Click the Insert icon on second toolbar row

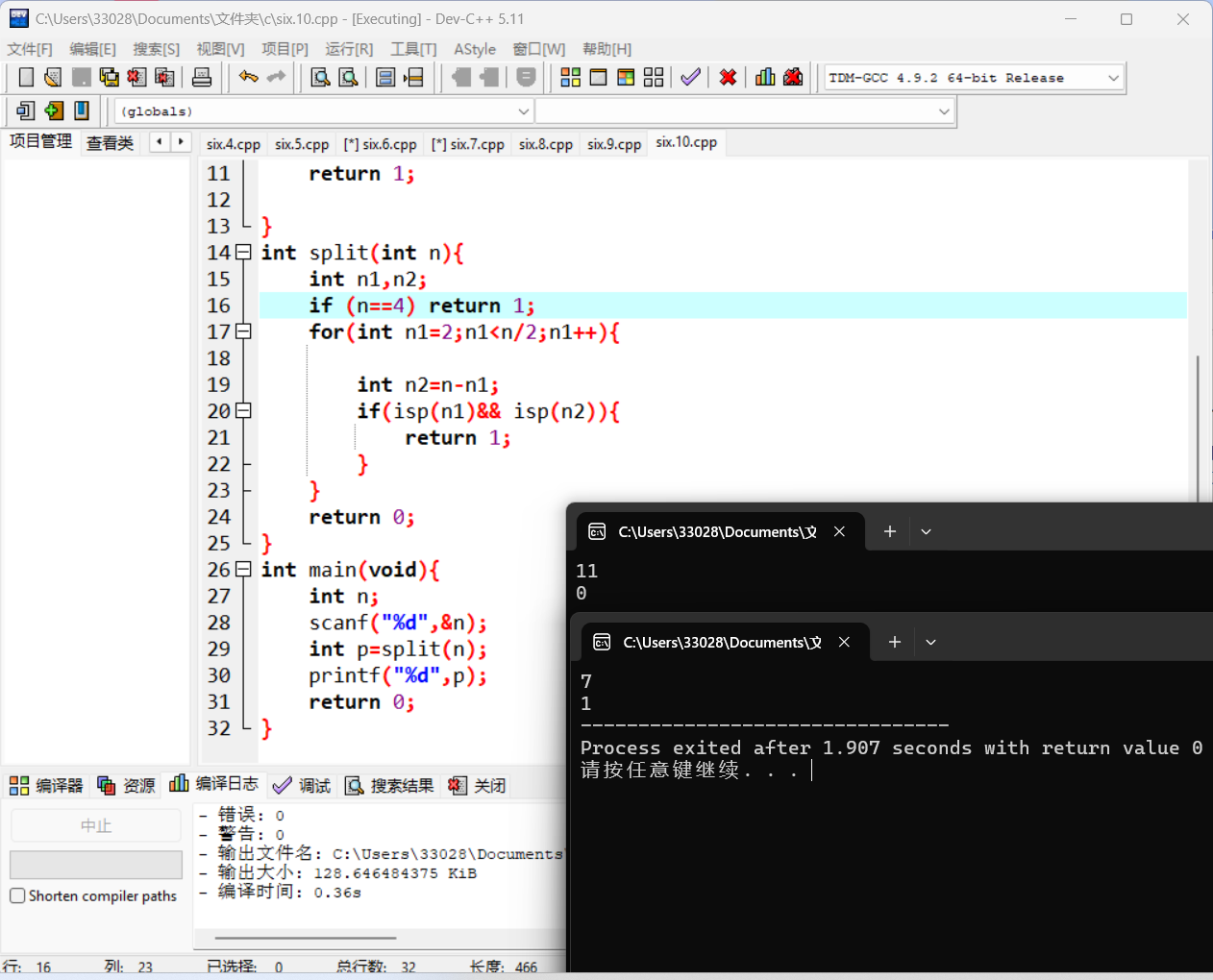(x=26, y=111)
